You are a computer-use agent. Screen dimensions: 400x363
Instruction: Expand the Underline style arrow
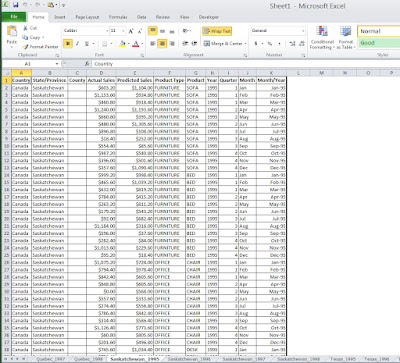(x=93, y=44)
